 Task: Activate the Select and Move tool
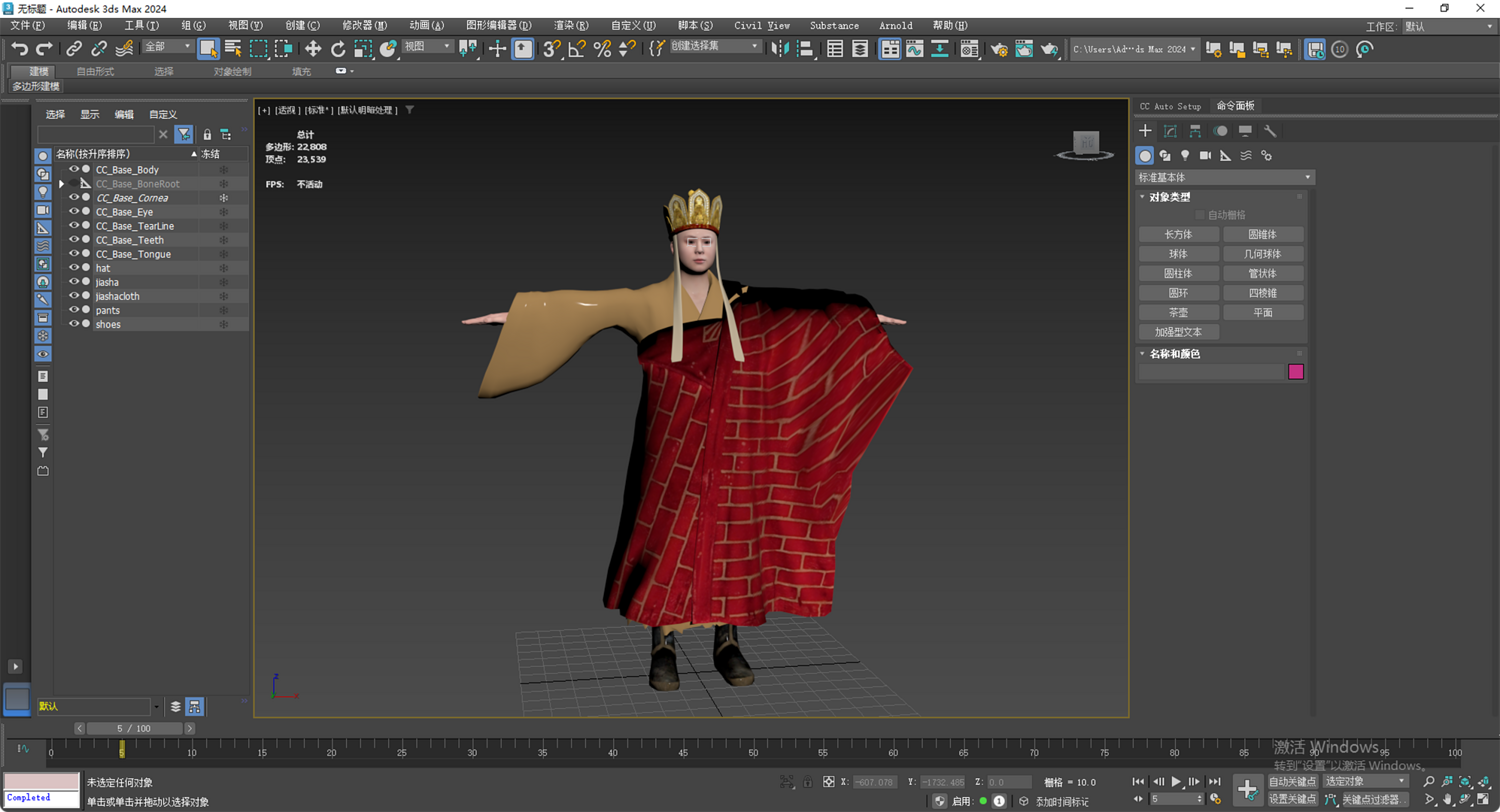[x=313, y=48]
